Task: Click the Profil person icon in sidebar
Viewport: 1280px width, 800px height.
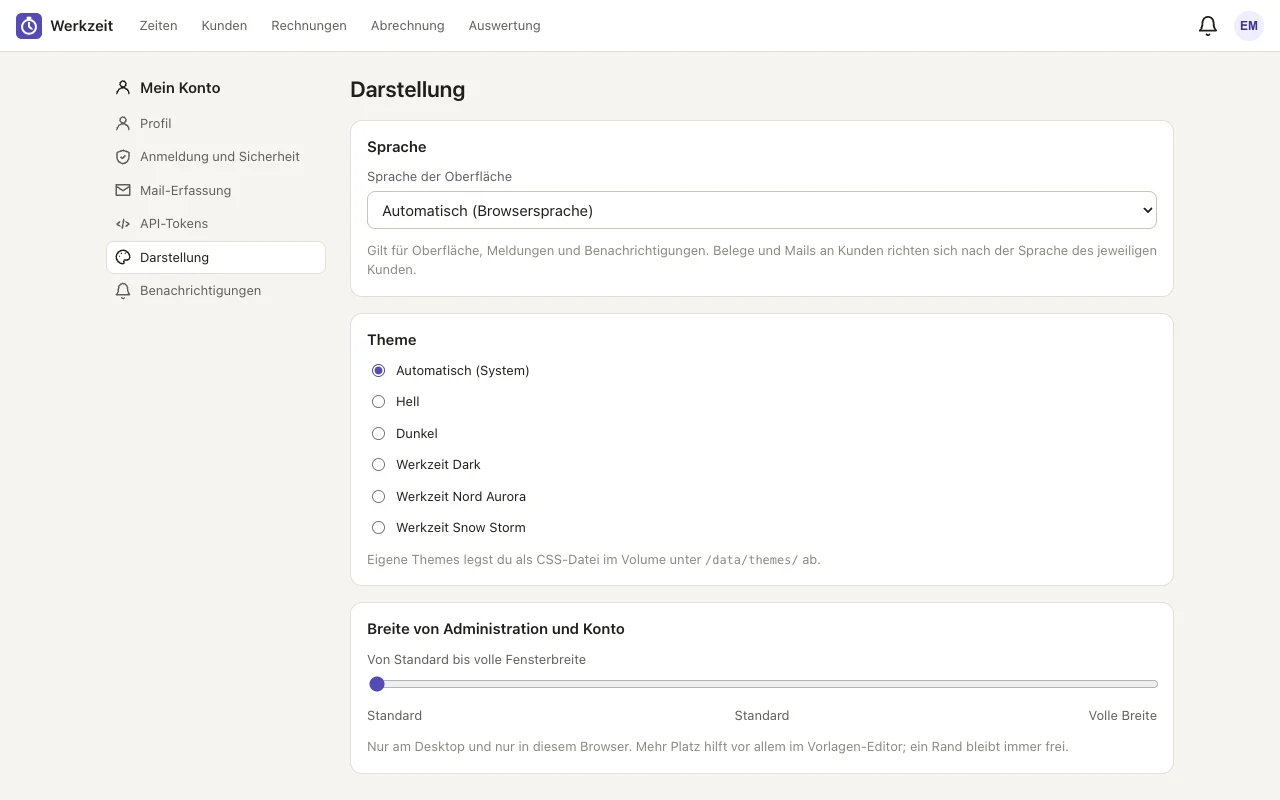Action: [123, 123]
